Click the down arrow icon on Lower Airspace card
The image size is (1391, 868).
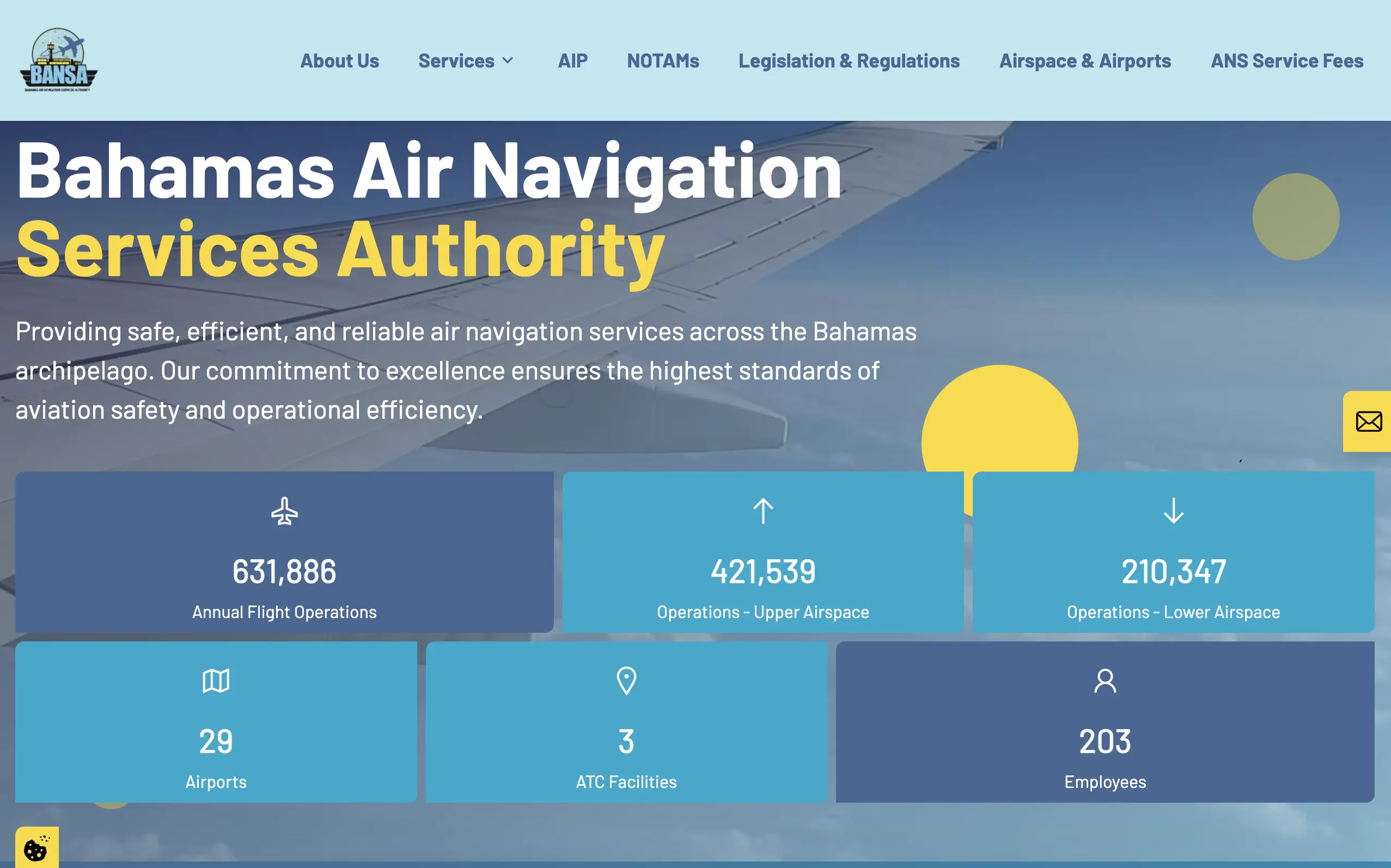pos(1173,511)
